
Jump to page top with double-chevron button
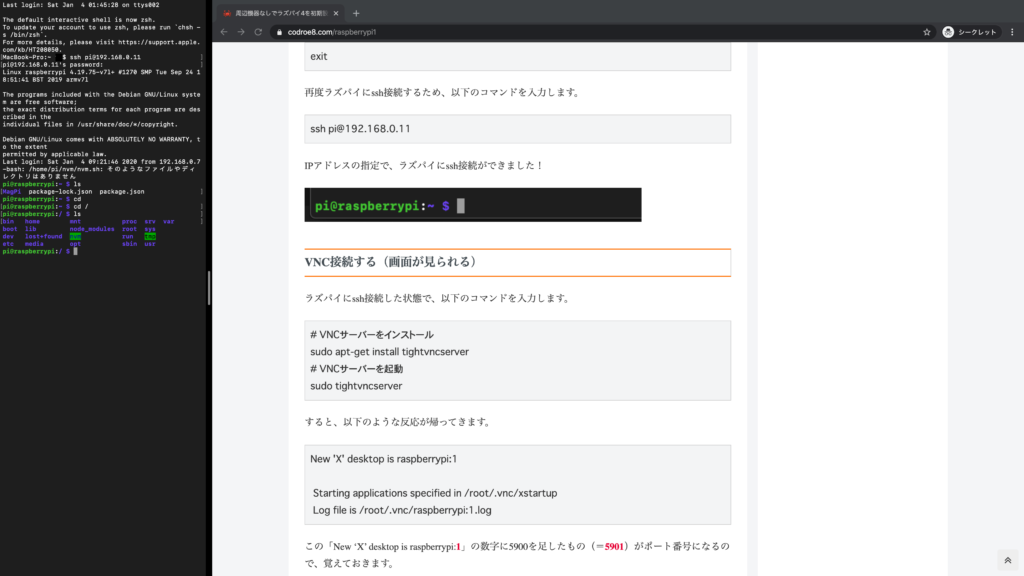(1008, 560)
